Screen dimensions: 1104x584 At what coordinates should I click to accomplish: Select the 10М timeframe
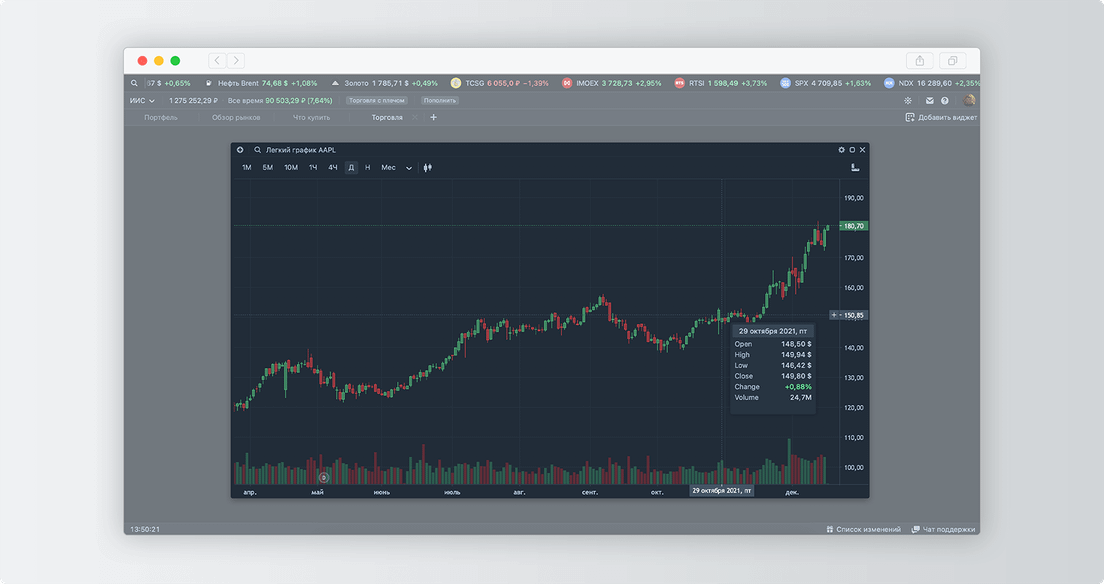[x=291, y=168]
